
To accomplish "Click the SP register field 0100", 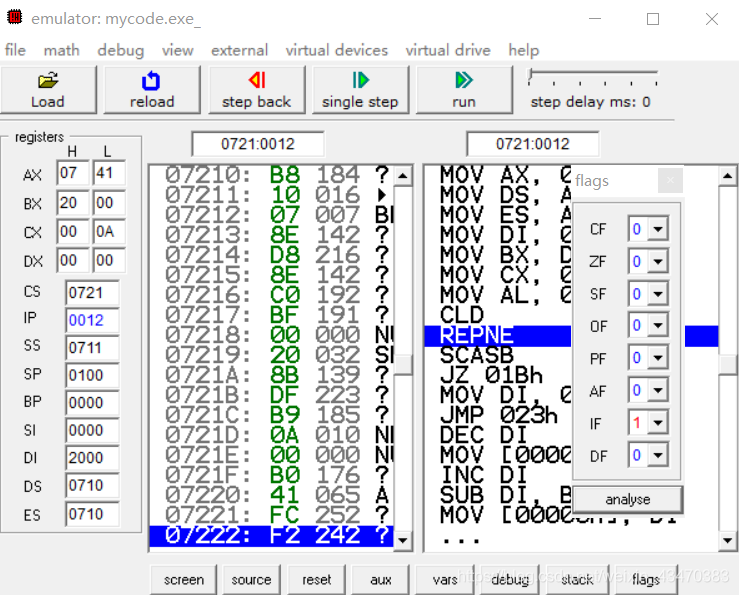I will point(92,375).
